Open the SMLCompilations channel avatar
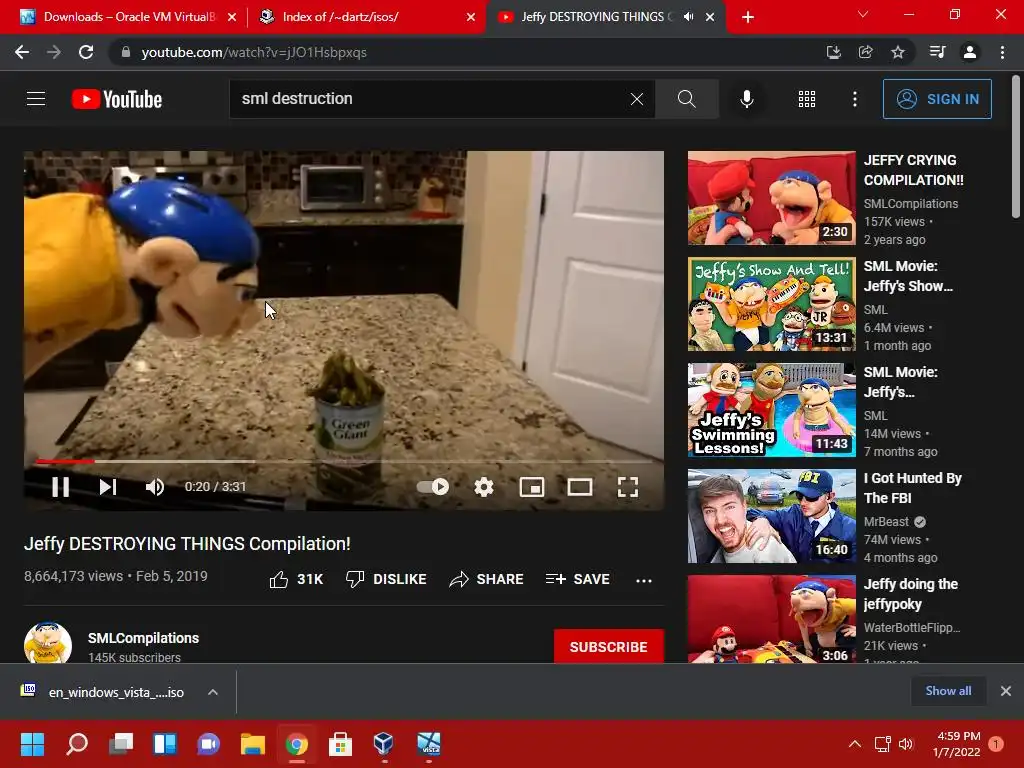The image size is (1024, 768). 48,643
